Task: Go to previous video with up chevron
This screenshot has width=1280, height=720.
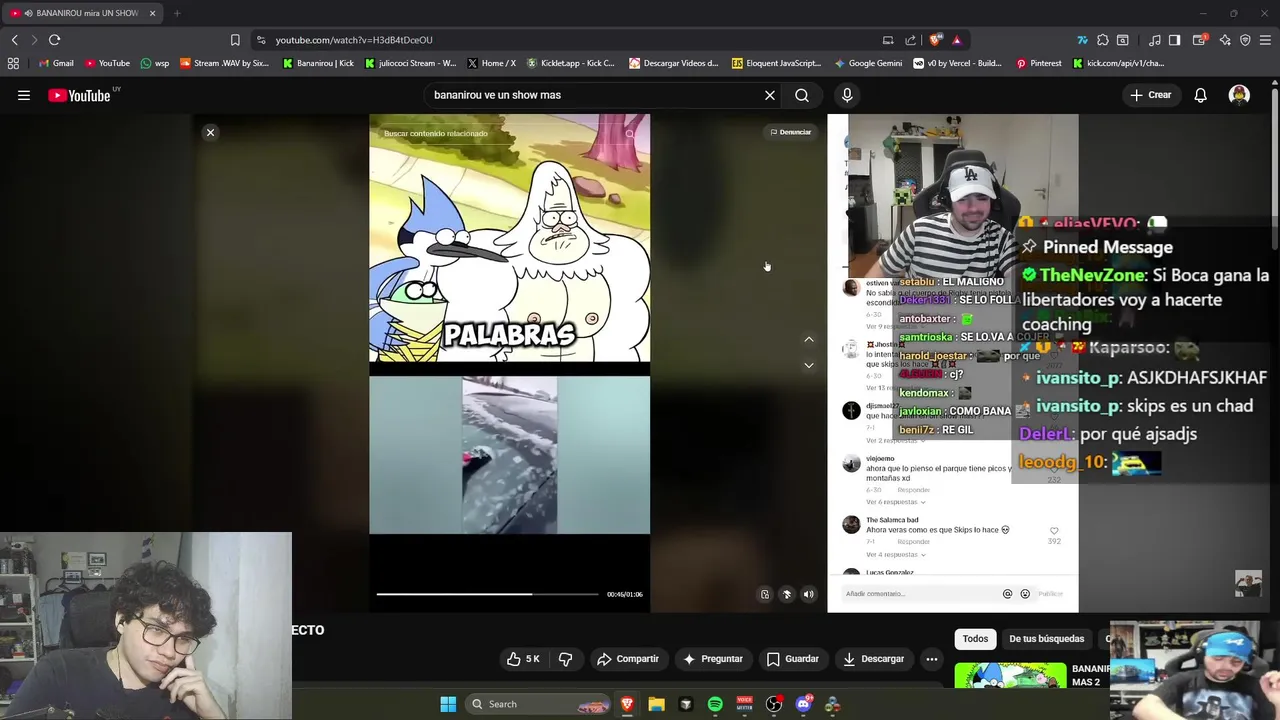Action: [x=809, y=340]
